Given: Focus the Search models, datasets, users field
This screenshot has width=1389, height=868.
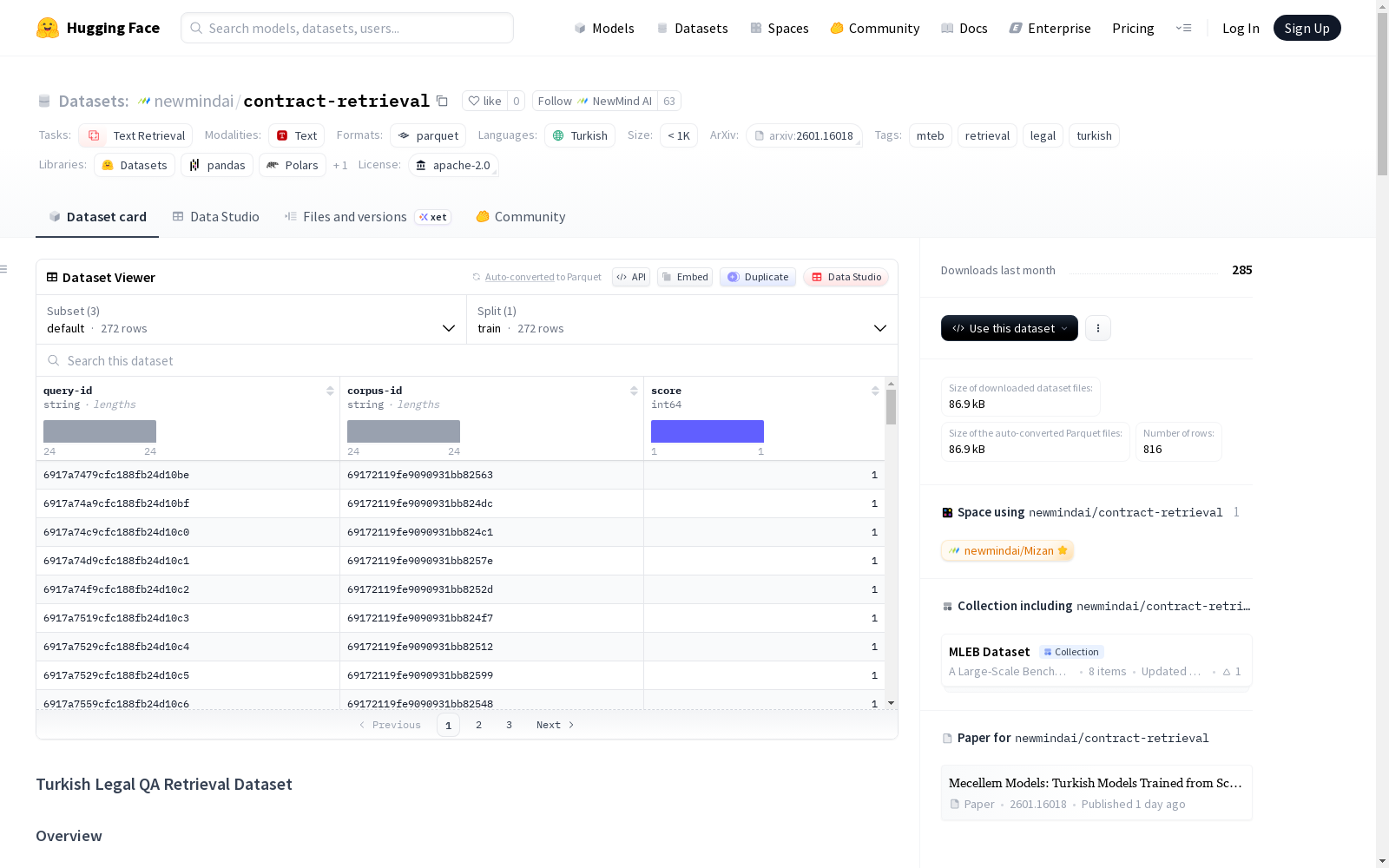Looking at the screenshot, I should [x=347, y=28].
